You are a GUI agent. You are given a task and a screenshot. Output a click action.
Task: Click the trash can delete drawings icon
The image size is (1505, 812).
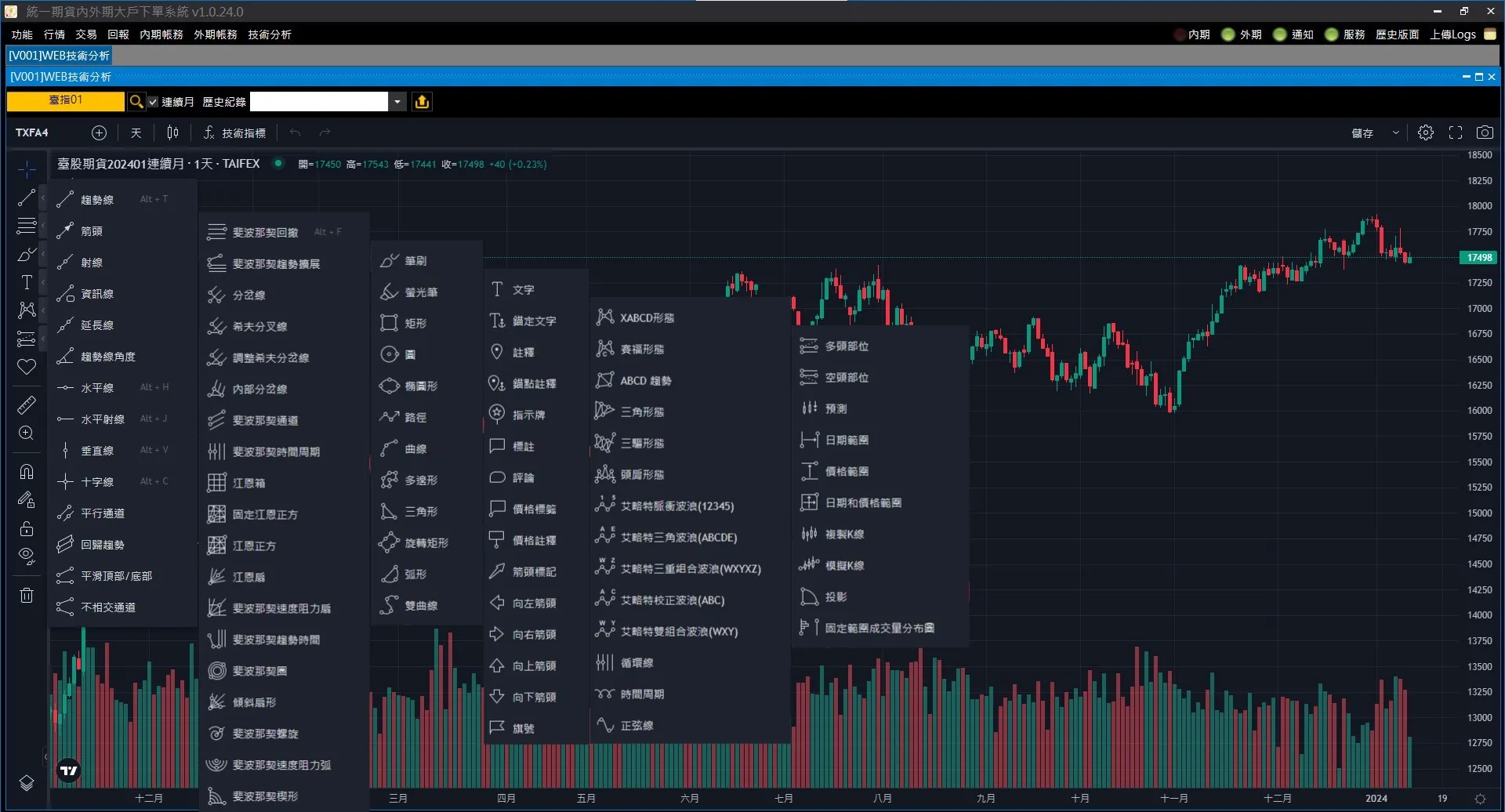(x=26, y=595)
